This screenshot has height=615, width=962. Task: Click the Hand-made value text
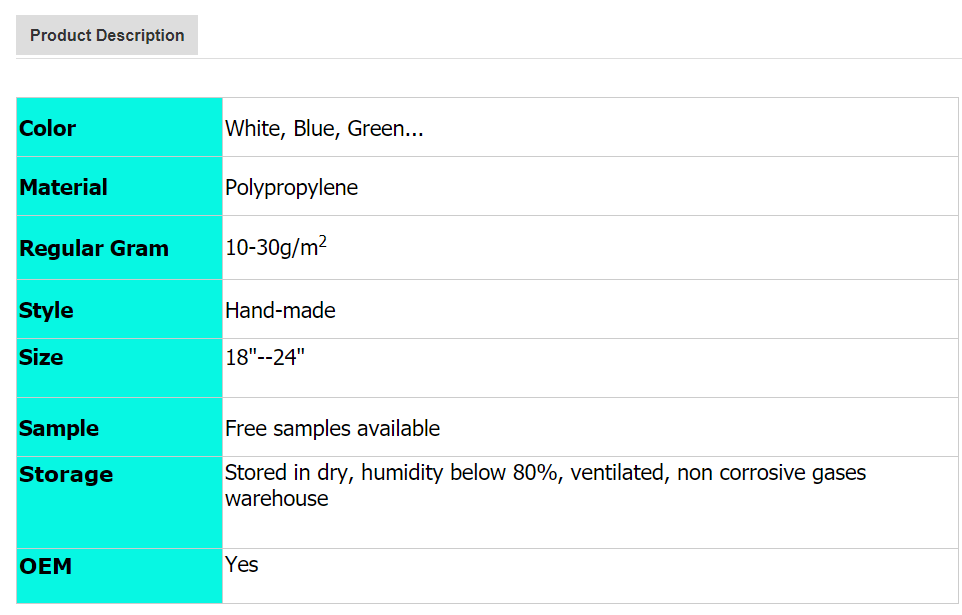point(280,310)
